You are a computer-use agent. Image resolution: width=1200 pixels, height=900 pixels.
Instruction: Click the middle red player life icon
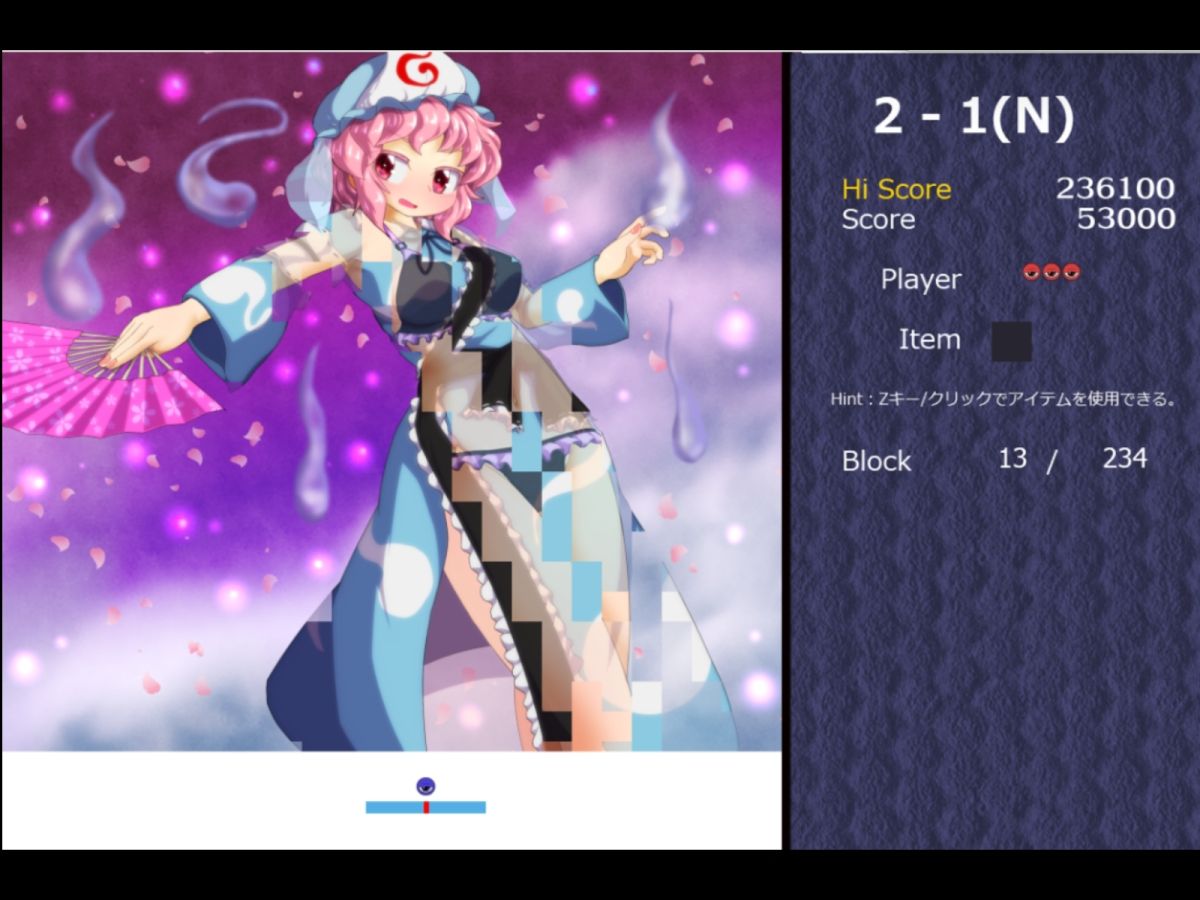click(1051, 272)
